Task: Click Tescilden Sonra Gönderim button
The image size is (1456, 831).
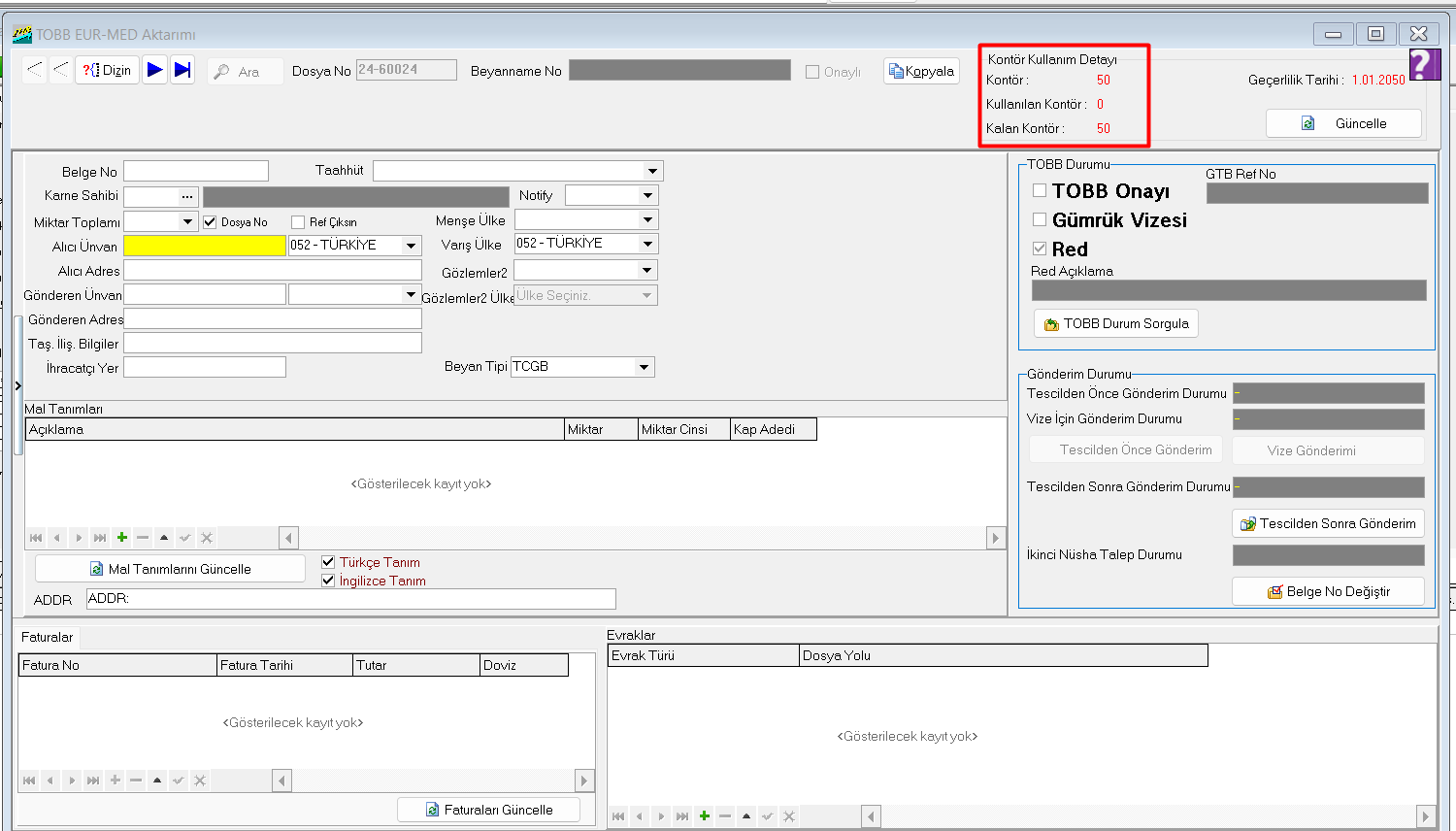Action: [x=1329, y=523]
